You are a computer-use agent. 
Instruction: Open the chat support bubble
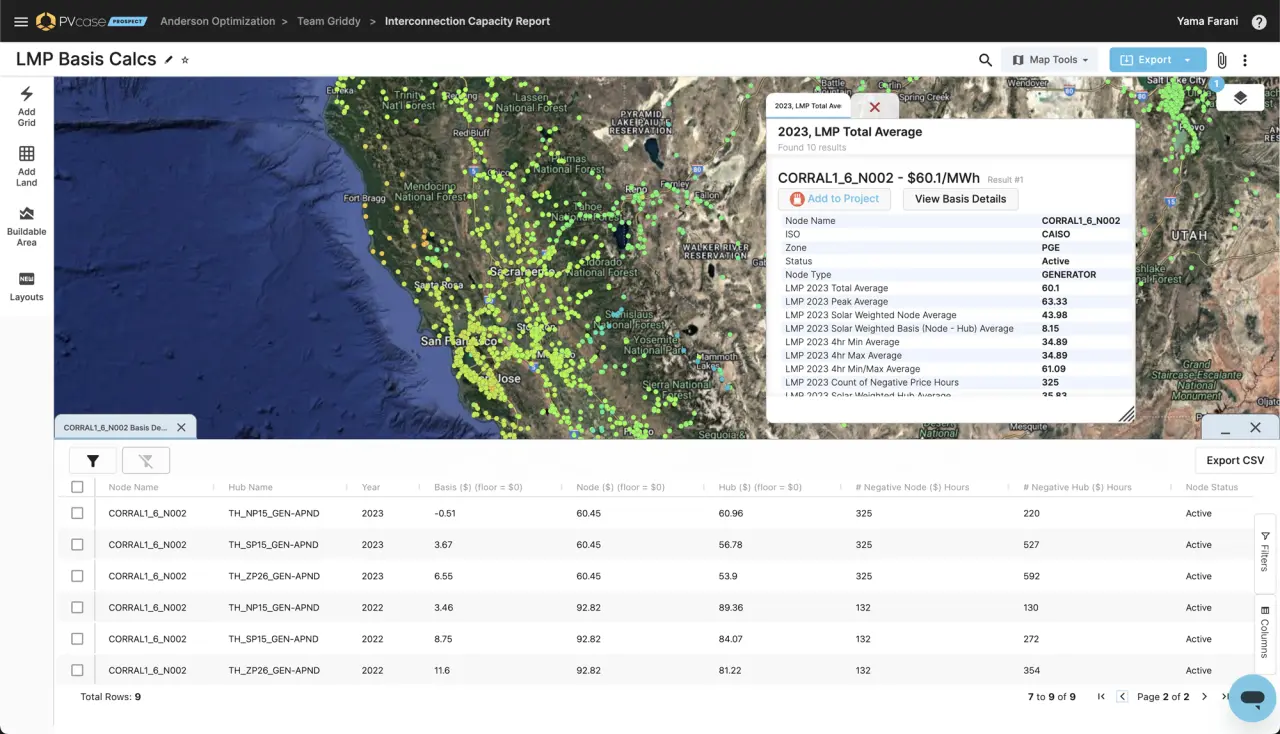(1252, 698)
